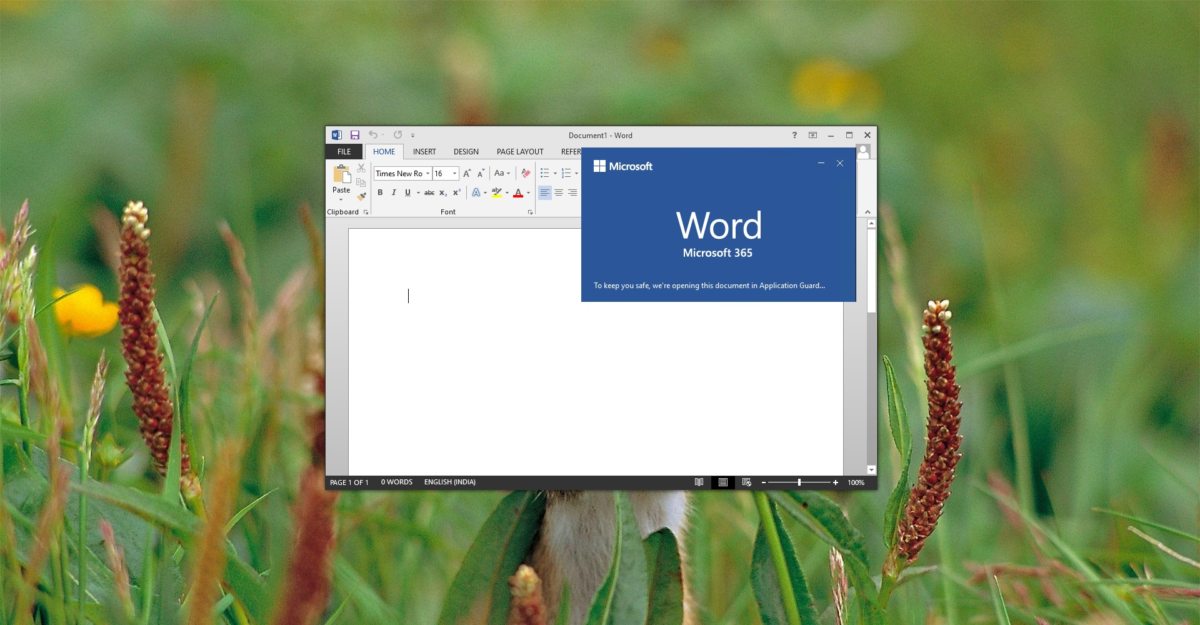Switch to Read Mode view icon

click(x=699, y=482)
